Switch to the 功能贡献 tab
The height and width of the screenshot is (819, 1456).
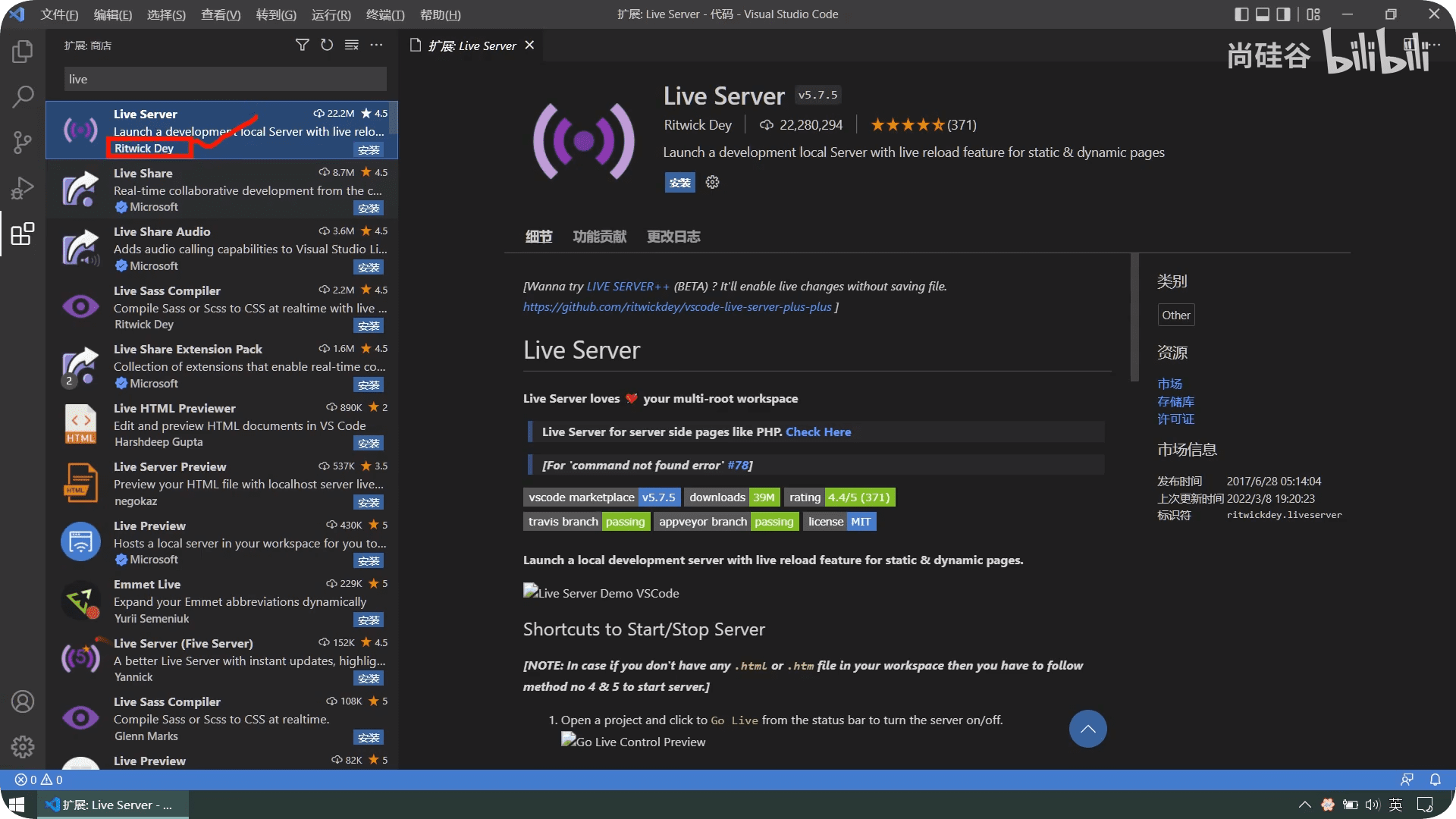pos(599,237)
